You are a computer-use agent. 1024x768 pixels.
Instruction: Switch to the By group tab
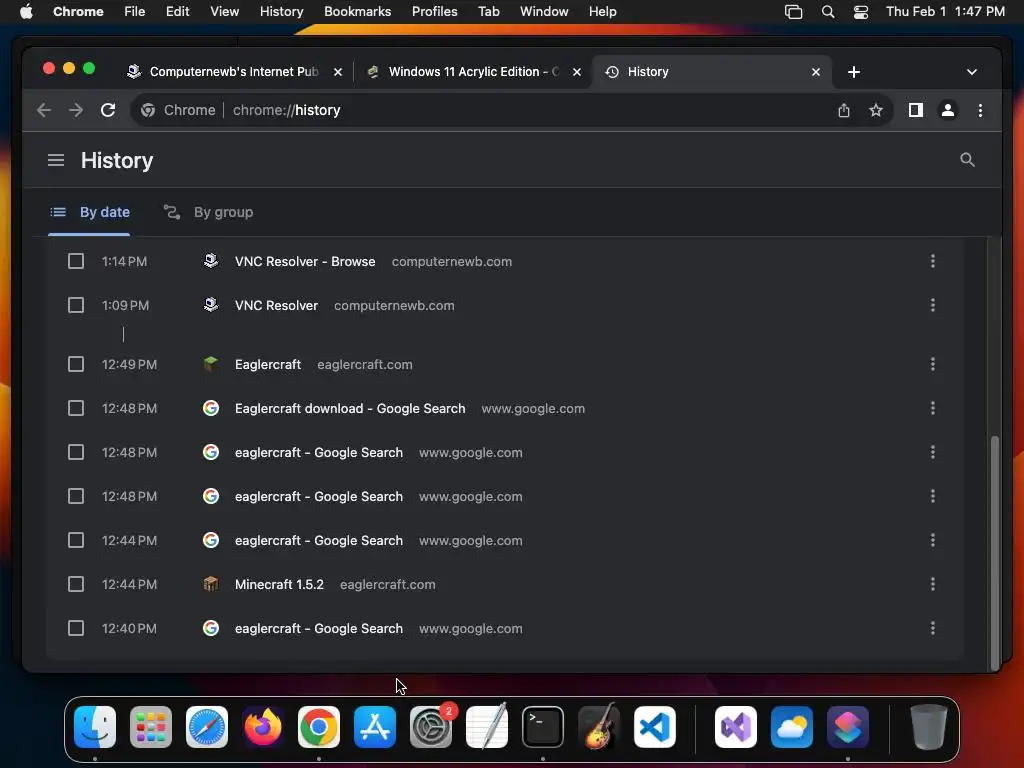[x=208, y=212]
